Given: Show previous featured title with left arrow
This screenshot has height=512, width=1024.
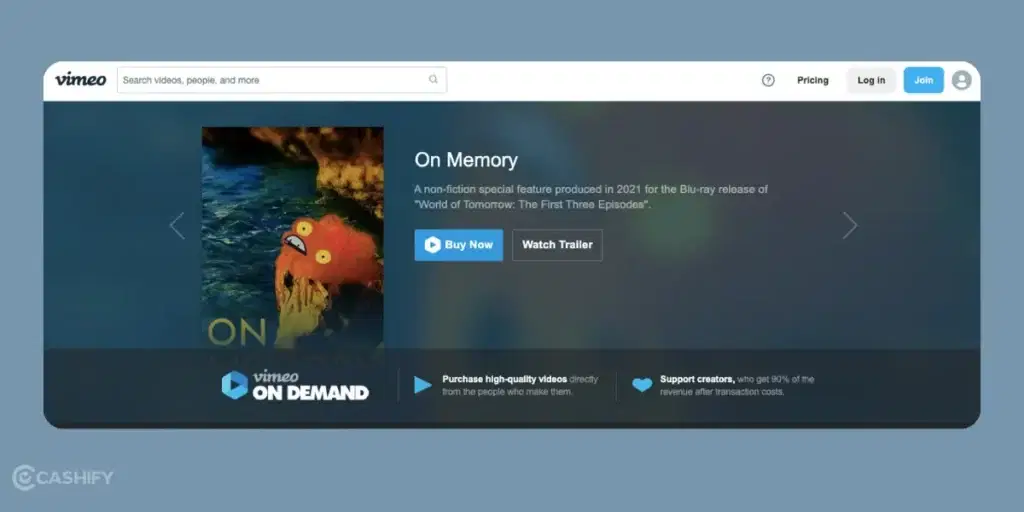Looking at the screenshot, I should click(177, 226).
